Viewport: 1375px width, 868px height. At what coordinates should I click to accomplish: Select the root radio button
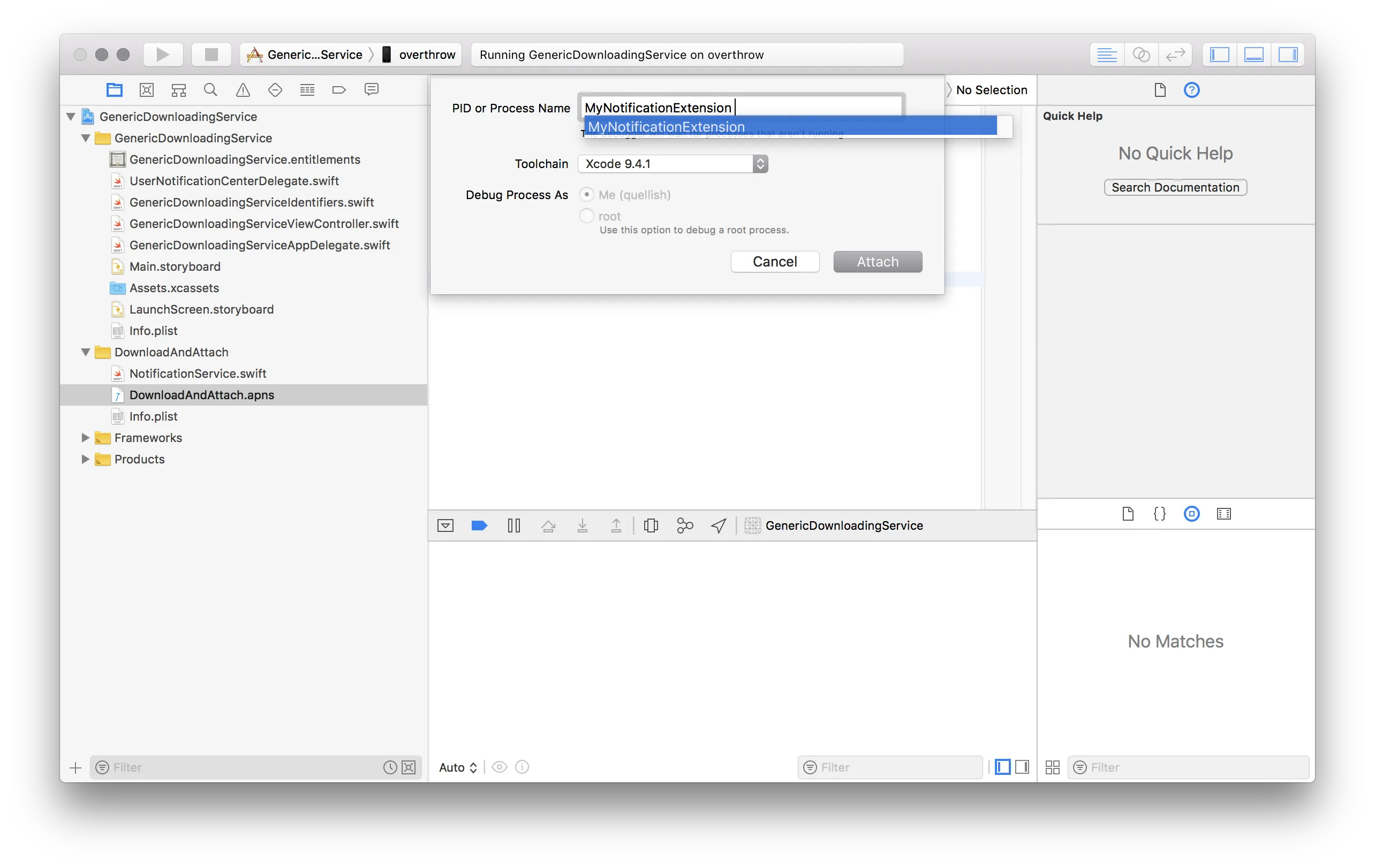pyautogui.click(x=586, y=216)
